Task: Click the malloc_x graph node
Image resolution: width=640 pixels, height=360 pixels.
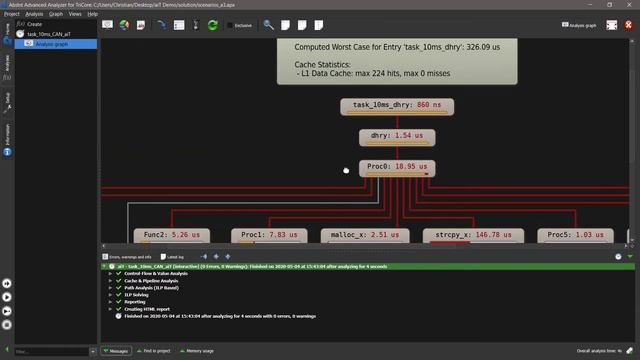Action: 365,236
